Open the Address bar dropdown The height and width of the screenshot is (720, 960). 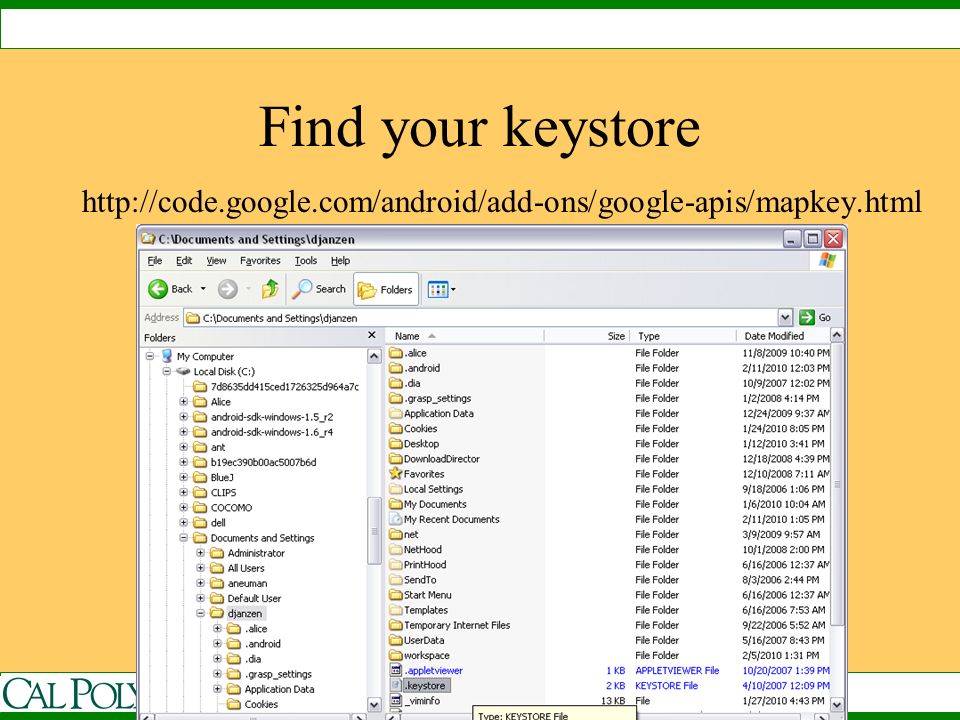click(x=786, y=317)
